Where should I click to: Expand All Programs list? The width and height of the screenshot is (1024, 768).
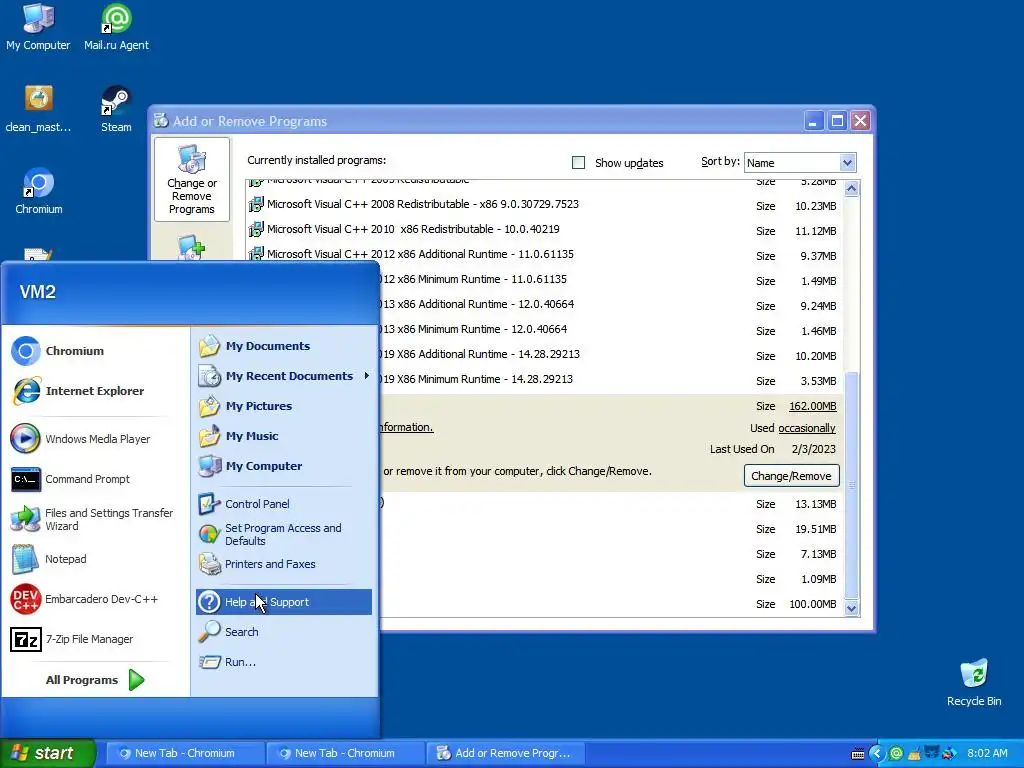95,680
